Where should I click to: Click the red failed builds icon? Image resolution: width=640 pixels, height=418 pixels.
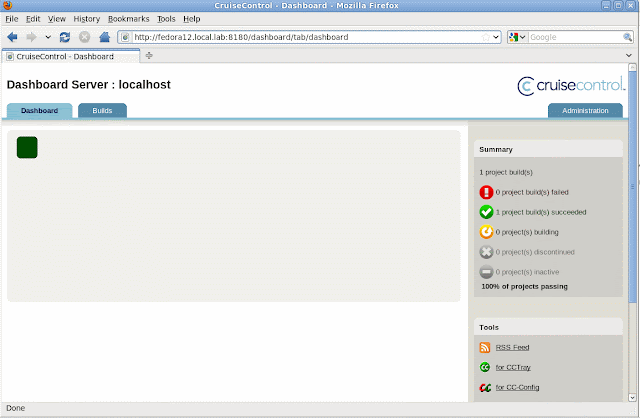[x=486, y=192]
